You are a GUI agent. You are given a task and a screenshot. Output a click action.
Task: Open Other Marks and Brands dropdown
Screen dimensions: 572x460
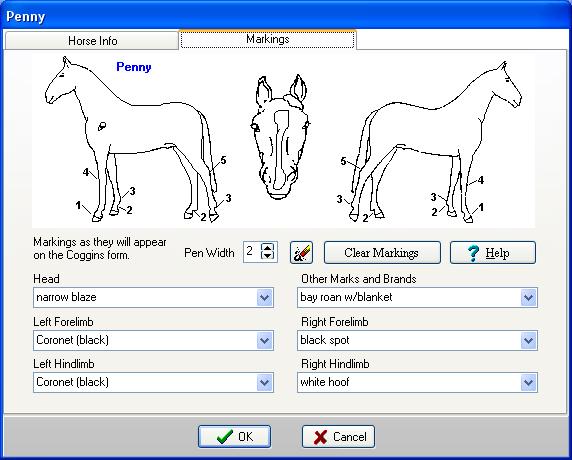tap(529, 297)
